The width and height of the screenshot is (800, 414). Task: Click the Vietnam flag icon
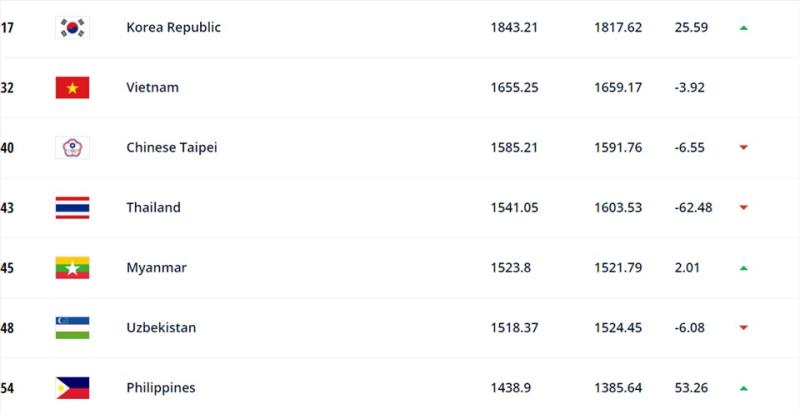click(x=72, y=88)
